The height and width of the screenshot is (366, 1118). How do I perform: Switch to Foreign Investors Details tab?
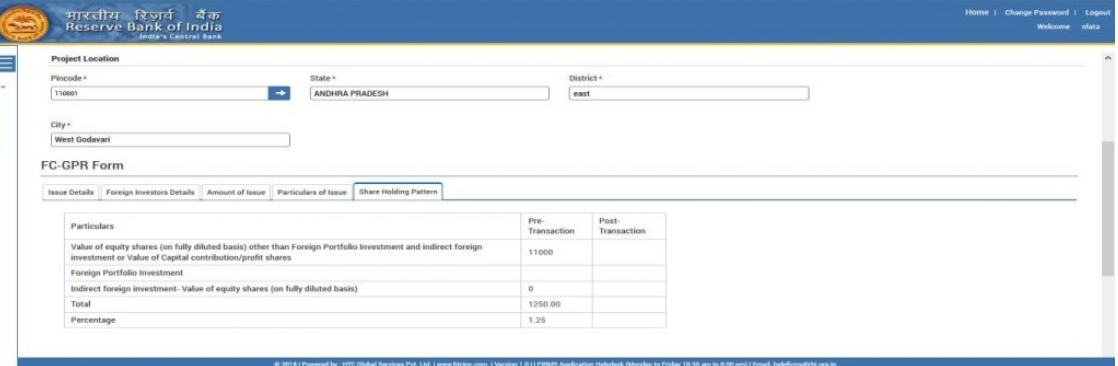[x=150, y=193]
